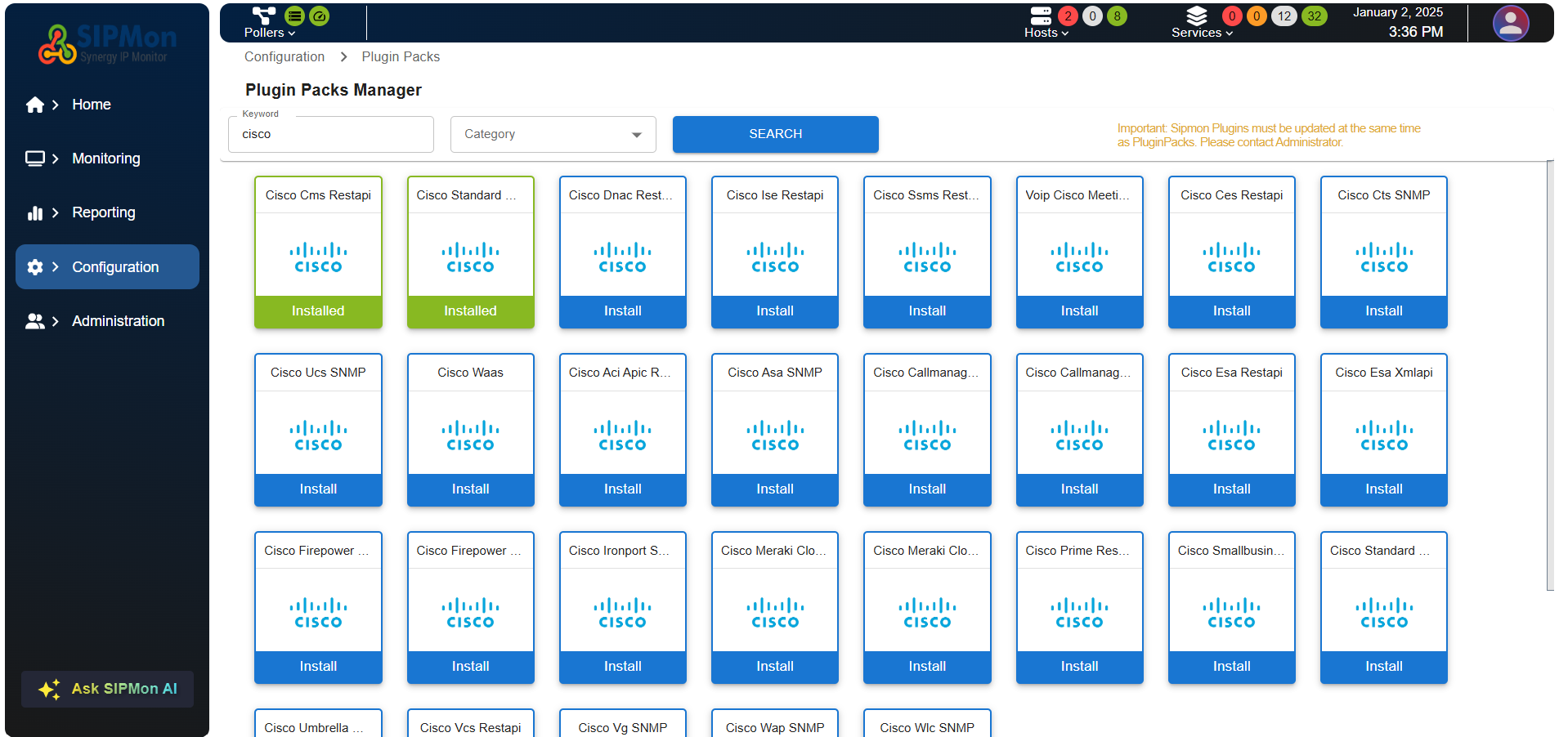Expand the Pollers dropdown
Image resolution: width=1568 pixels, height=737 pixels.
(269, 33)
